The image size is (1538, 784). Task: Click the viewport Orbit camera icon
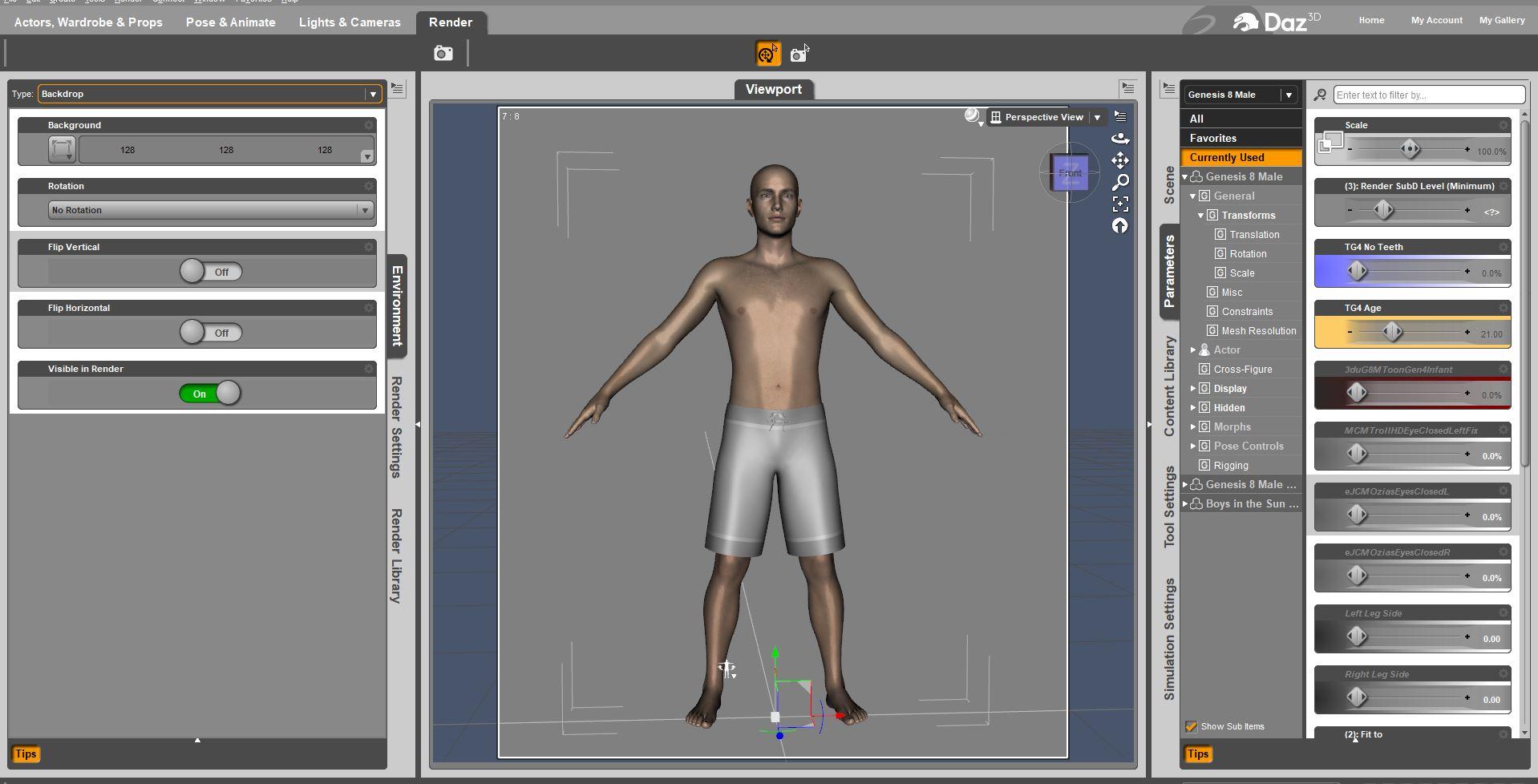point(1120,139)
